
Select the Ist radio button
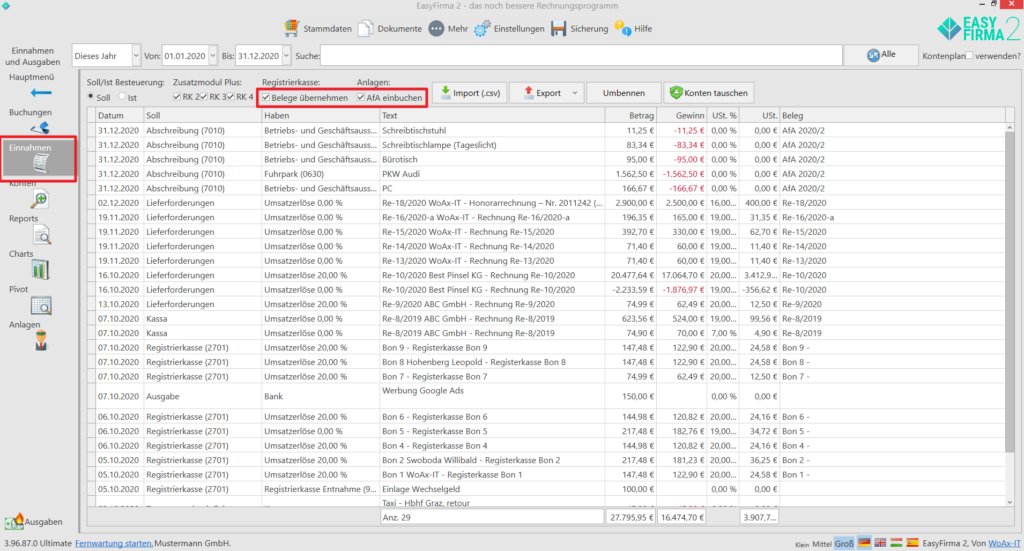(x=122, y=97)
